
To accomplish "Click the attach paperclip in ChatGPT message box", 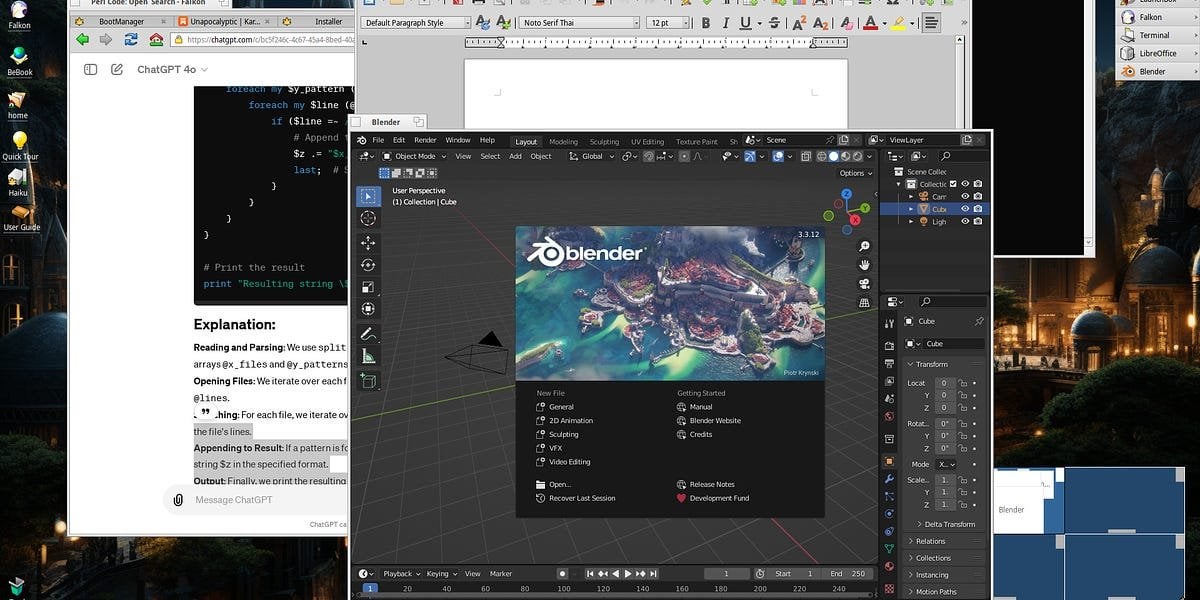I will pyautogui.click(x=177, y=499).
